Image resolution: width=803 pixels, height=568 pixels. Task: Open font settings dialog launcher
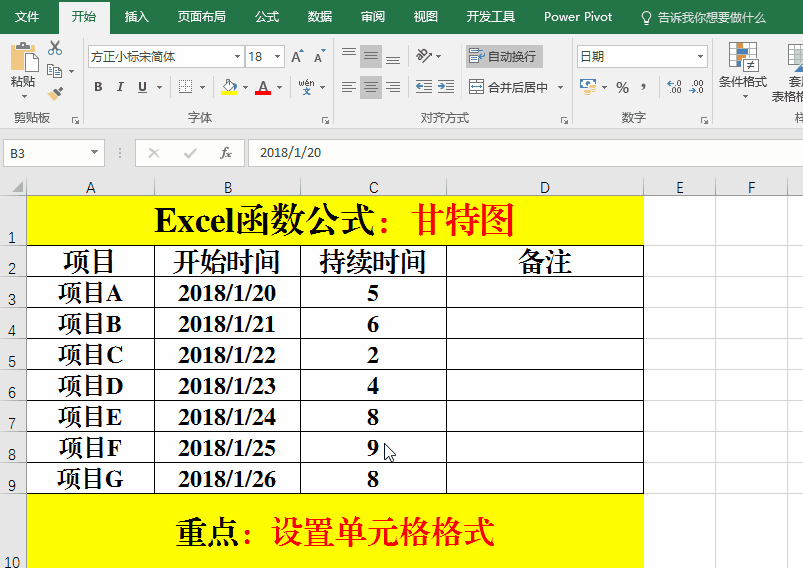pyautogui.click(x=325, y=120)
